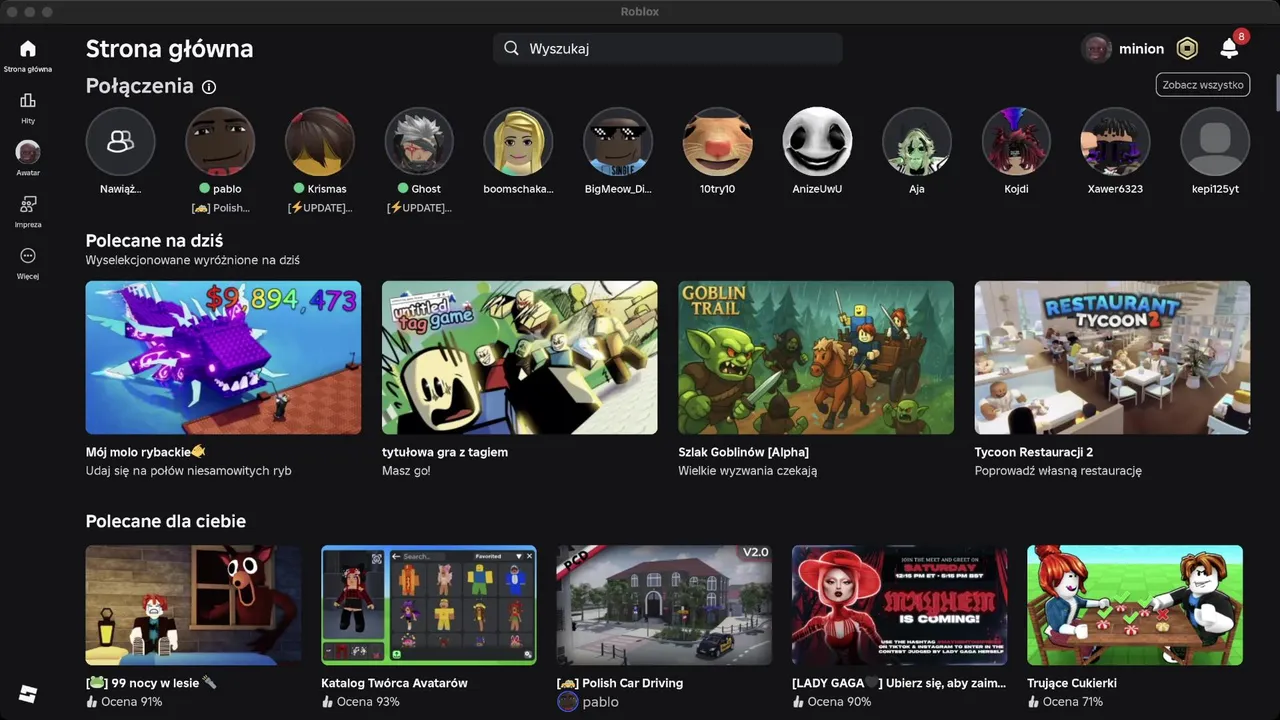Open the Restaurant Tycoon 2 thumbnail
The width and height of the screenshot is (1280, 720).
[x=1112, y=357]
